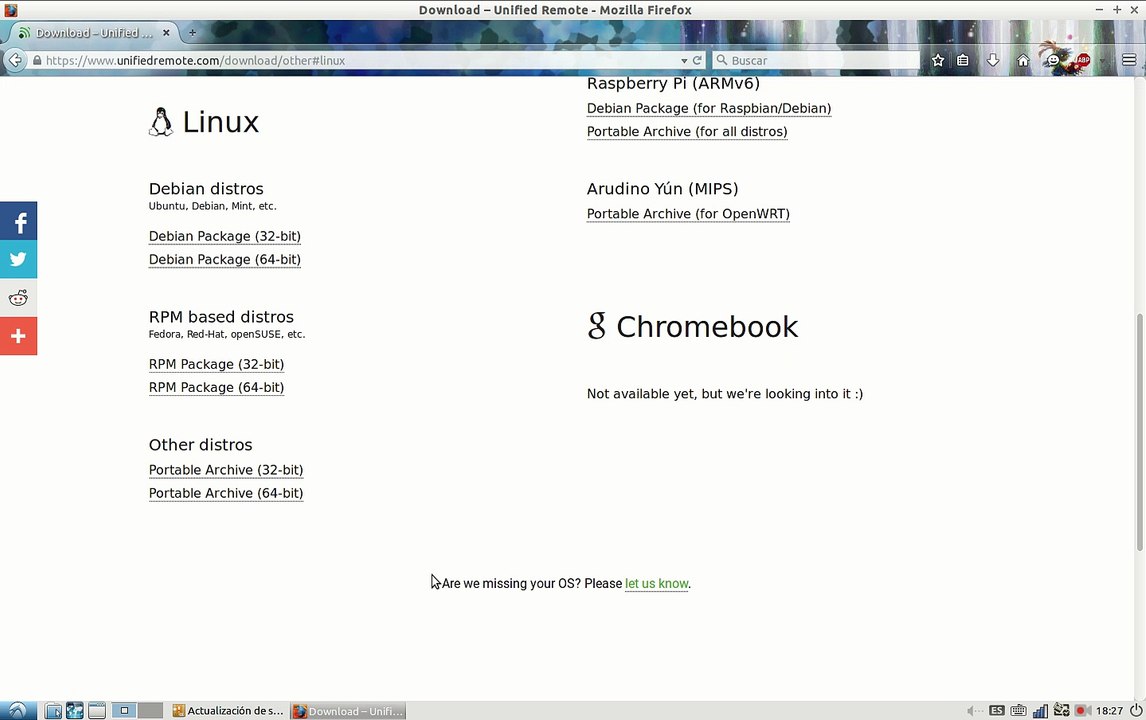Show desktop via taskbar file manager icon

point(53,710)
